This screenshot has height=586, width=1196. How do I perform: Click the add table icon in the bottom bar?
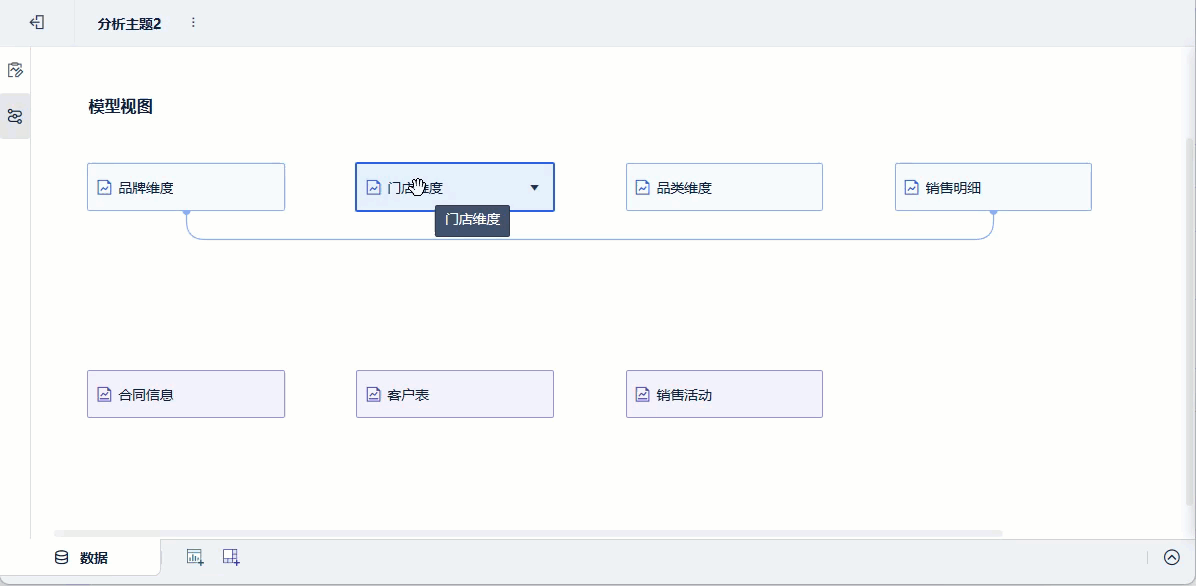tap(231, 556)
